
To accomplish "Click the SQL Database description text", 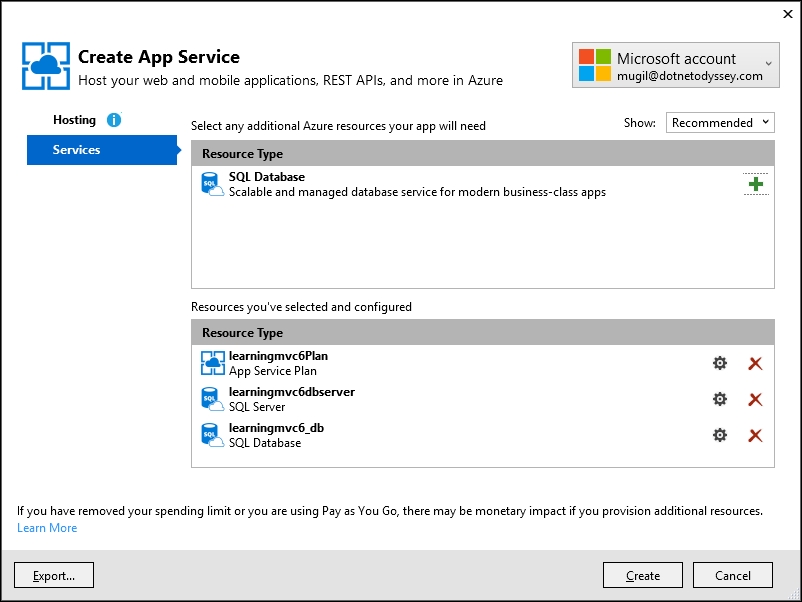I will 417,192.
